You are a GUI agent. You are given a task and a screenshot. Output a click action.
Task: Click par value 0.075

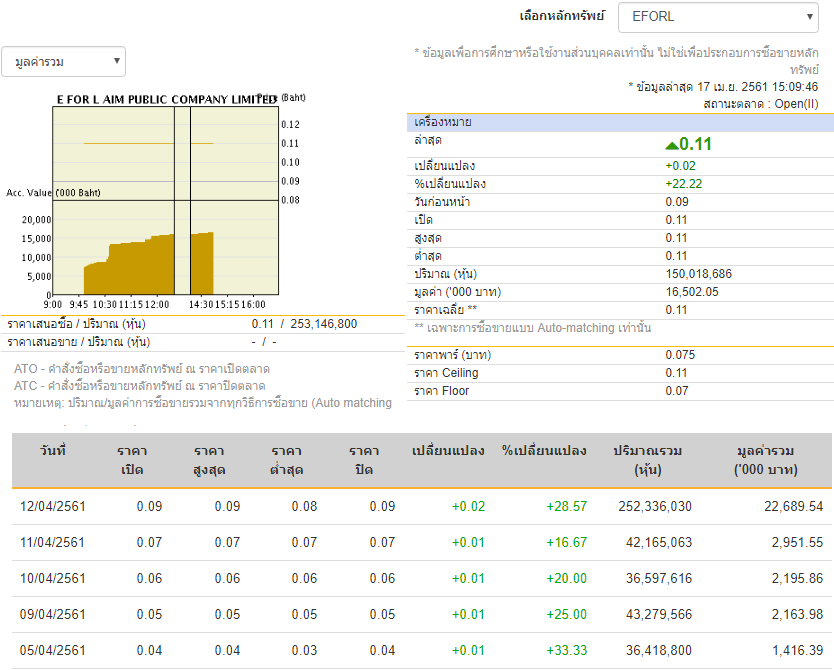click(x=680, y=355)
